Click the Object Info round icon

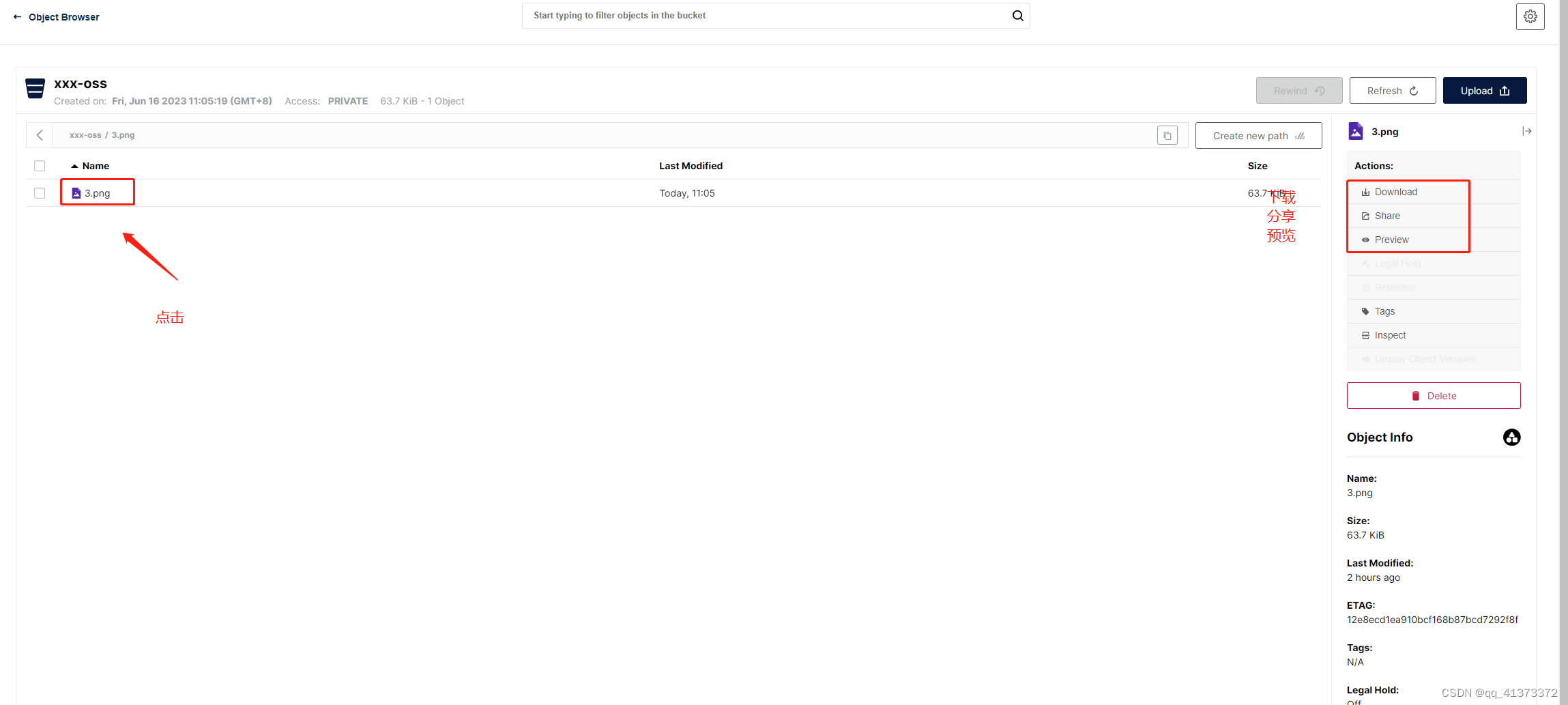coord(1512,437)
